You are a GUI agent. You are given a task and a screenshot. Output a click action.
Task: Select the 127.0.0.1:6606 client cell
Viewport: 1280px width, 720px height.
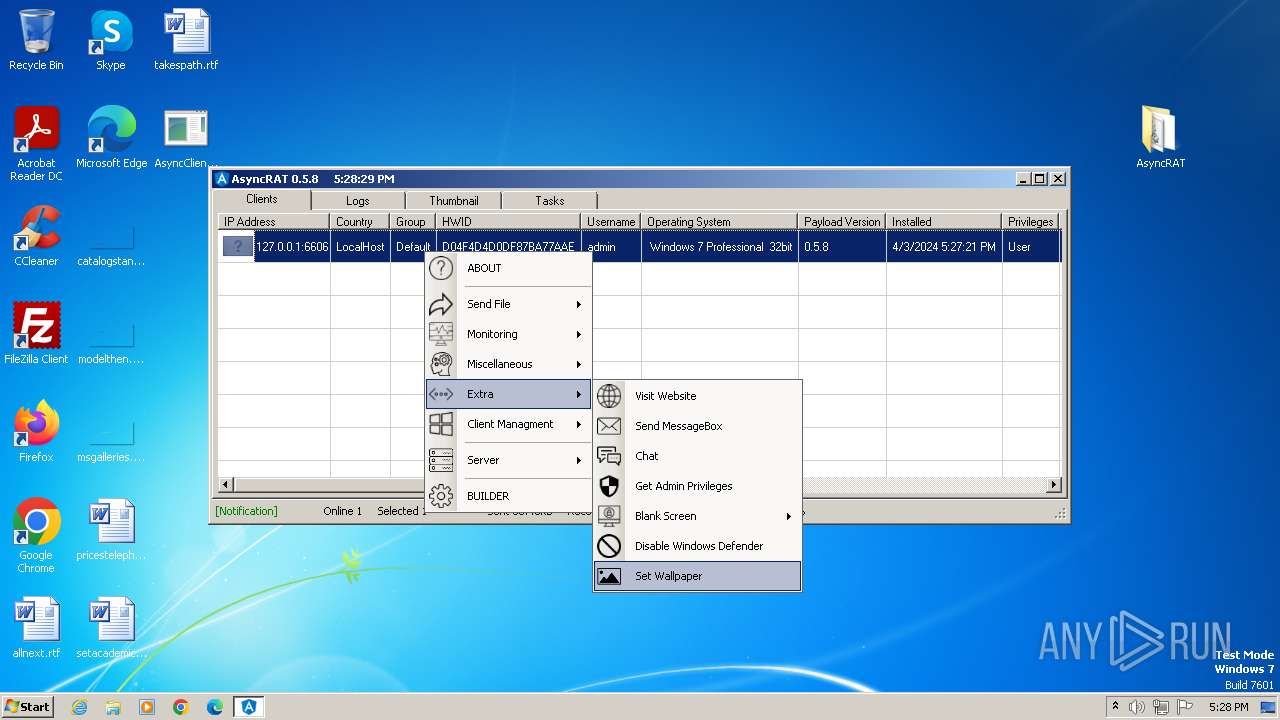292,247
